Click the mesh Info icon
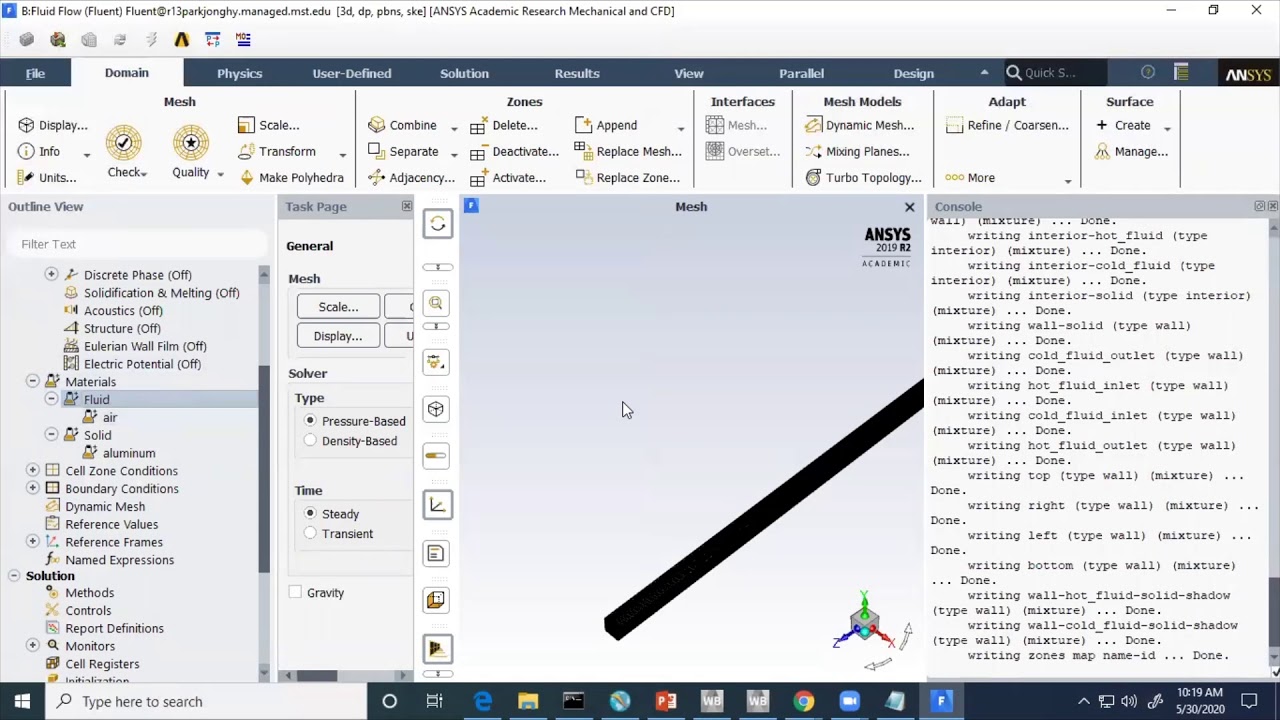Screen dimensions: 1280x720 [26, 151]
